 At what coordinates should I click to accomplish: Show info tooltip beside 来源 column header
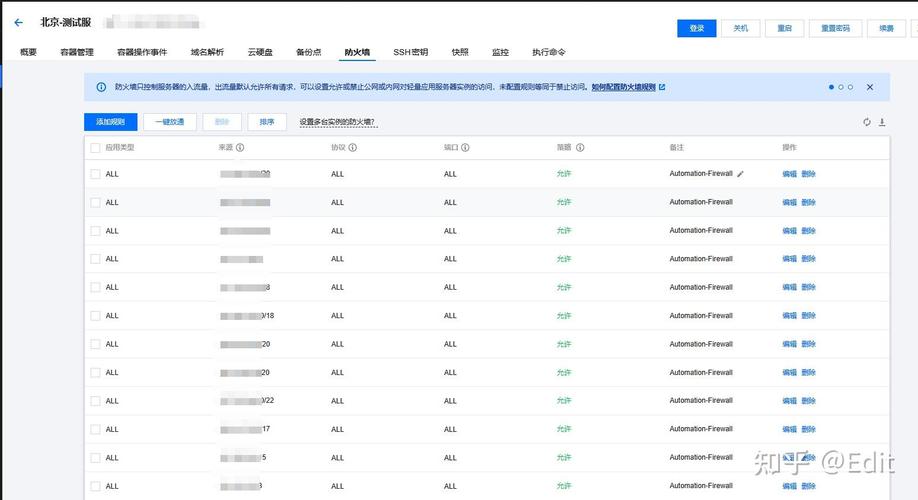click(240, 148)
